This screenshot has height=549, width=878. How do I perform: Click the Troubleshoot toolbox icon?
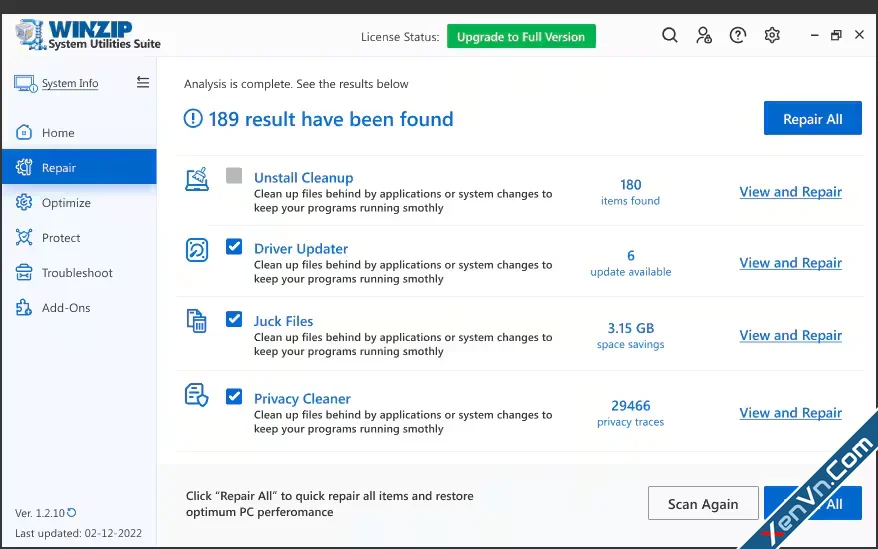click(24, 272)
